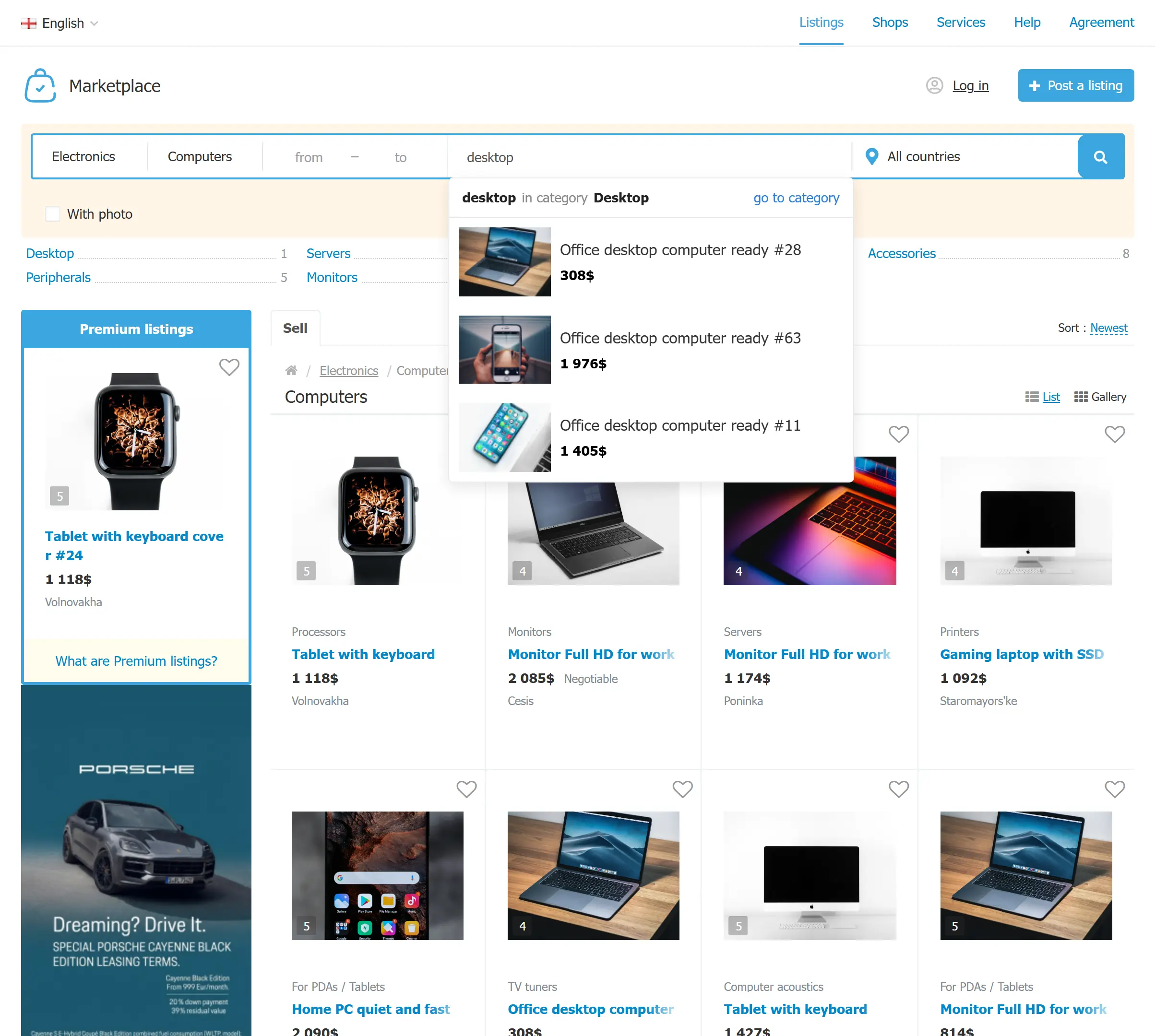The image size is (1155, 1036).
Task: Change sort order via Newest
Action: (x=1108, y=328)
